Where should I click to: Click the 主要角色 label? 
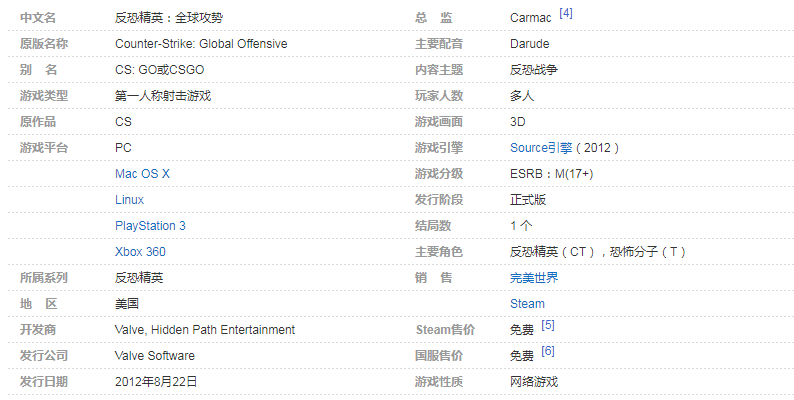pyautogui.click(x=439, y=252)
